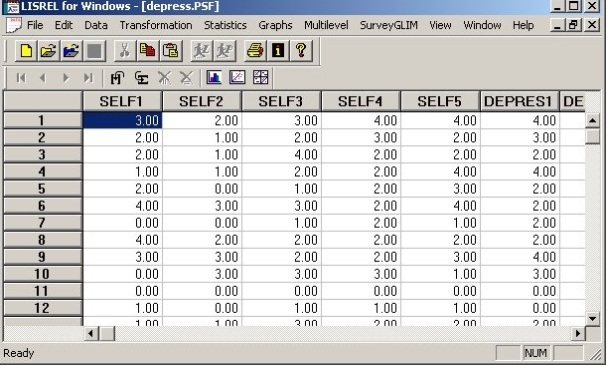Select row header 12

42,308
